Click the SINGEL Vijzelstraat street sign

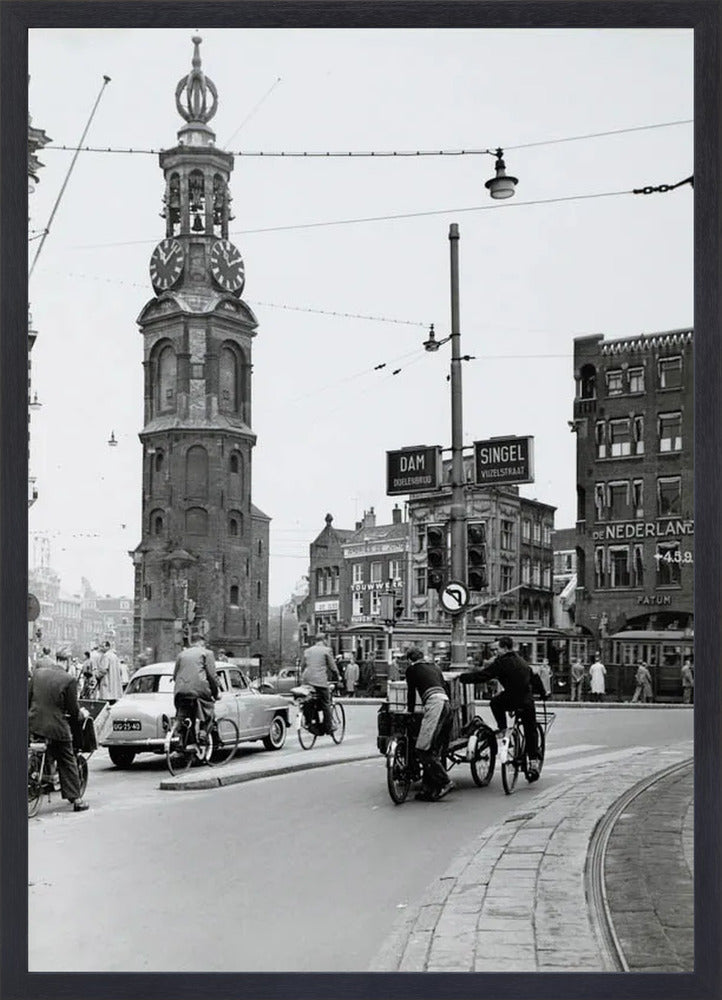pyautogui.click(x=503, y=460)
